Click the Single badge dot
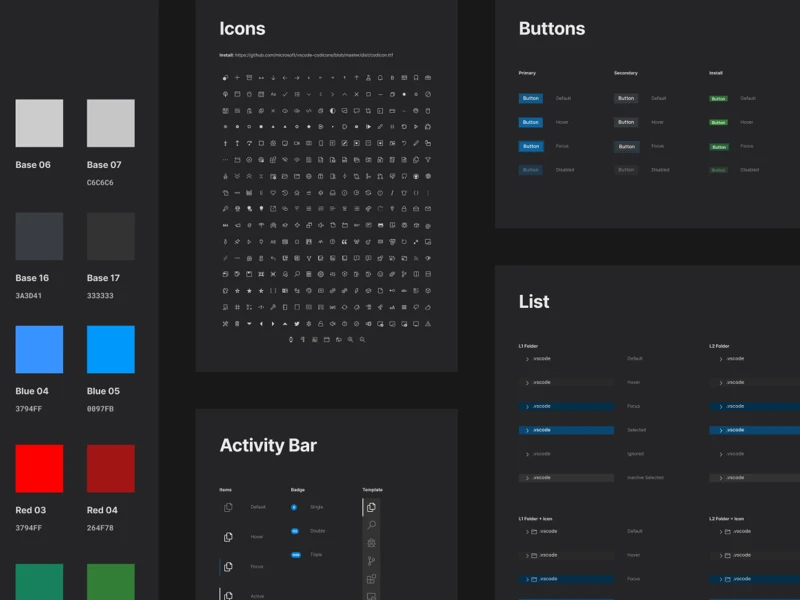Viewport: 800px width, 600px height. pos(294,507)
